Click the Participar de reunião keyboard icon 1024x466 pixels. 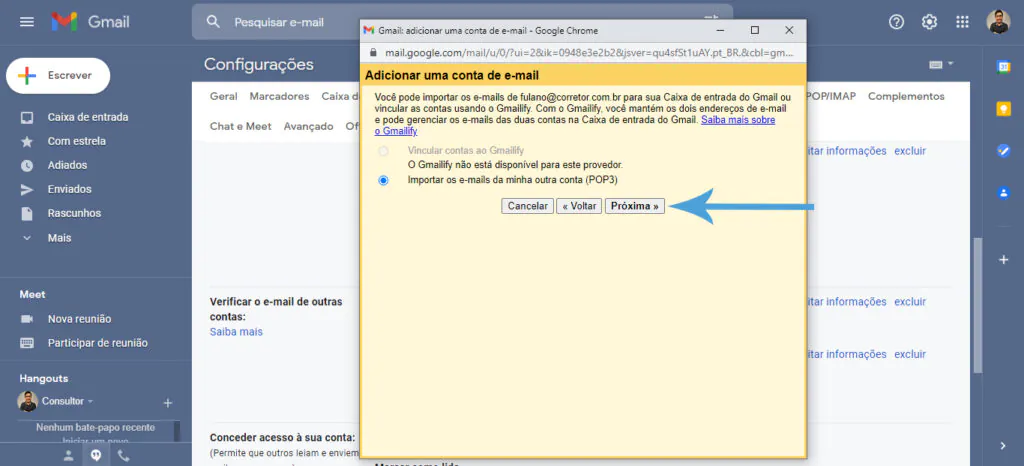pos(27,343)
